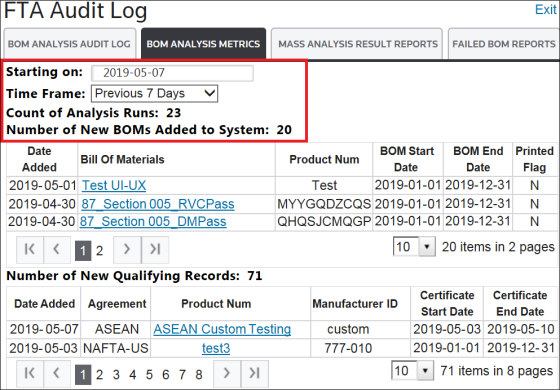Open page size dropdown for 20 items table
Screen dimensions: 560x390
click(414, 246)
